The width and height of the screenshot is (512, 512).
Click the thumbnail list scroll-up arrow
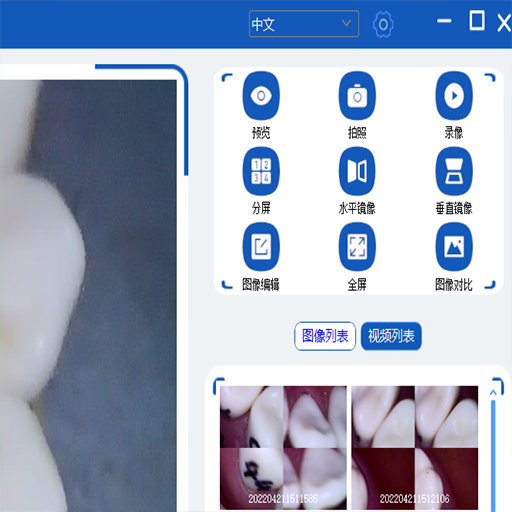pyautogui.click(x=493, y=393)
